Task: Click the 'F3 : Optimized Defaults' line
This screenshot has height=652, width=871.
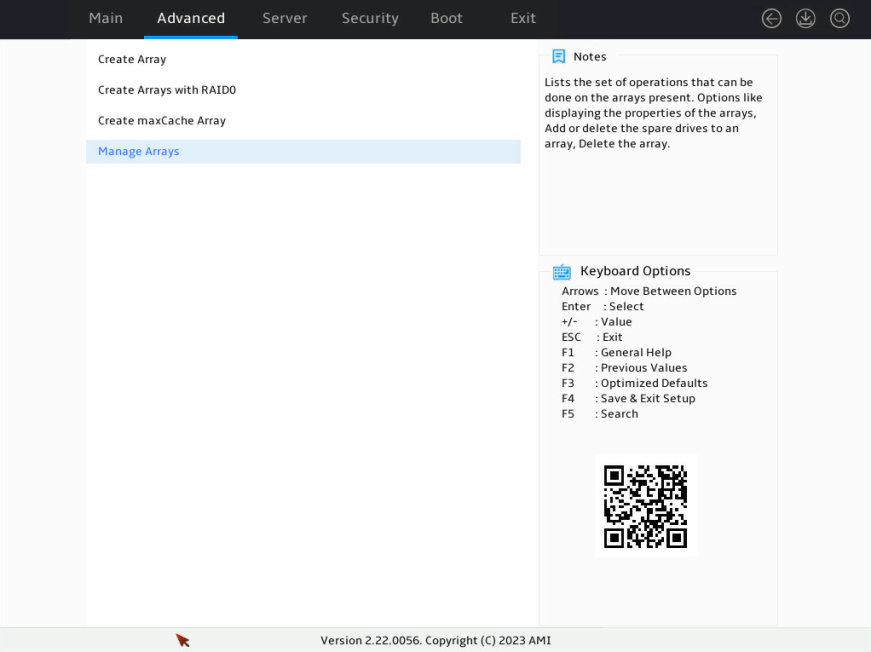Action: pos(634,383)
